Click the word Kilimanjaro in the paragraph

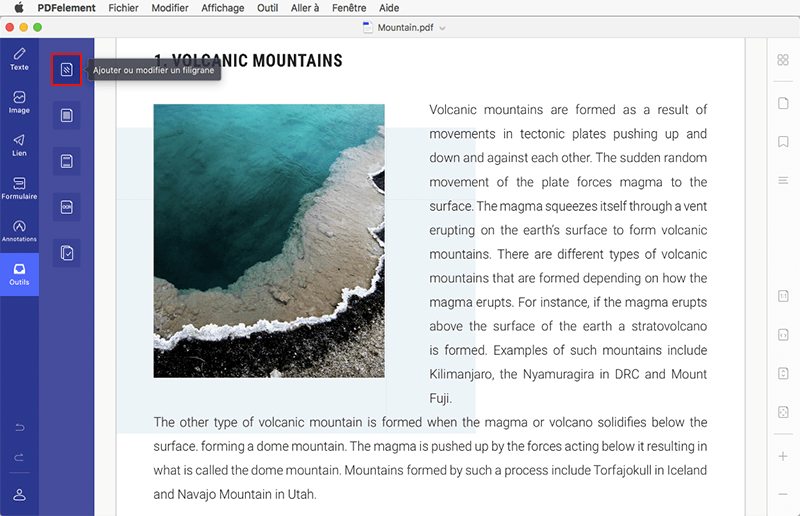(461, 374)
